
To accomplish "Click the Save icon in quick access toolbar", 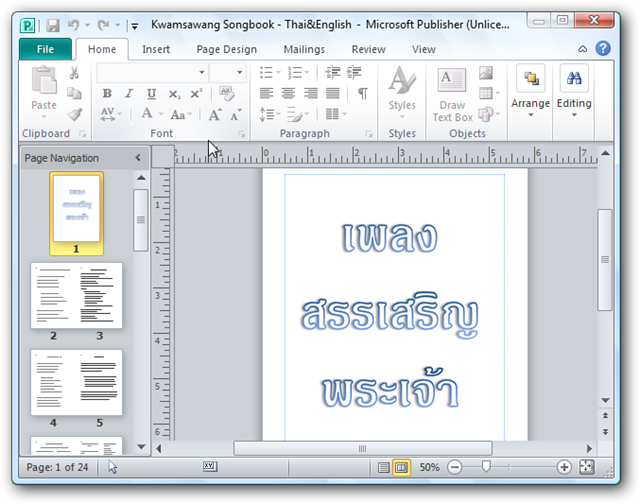I will coord(53,26).
